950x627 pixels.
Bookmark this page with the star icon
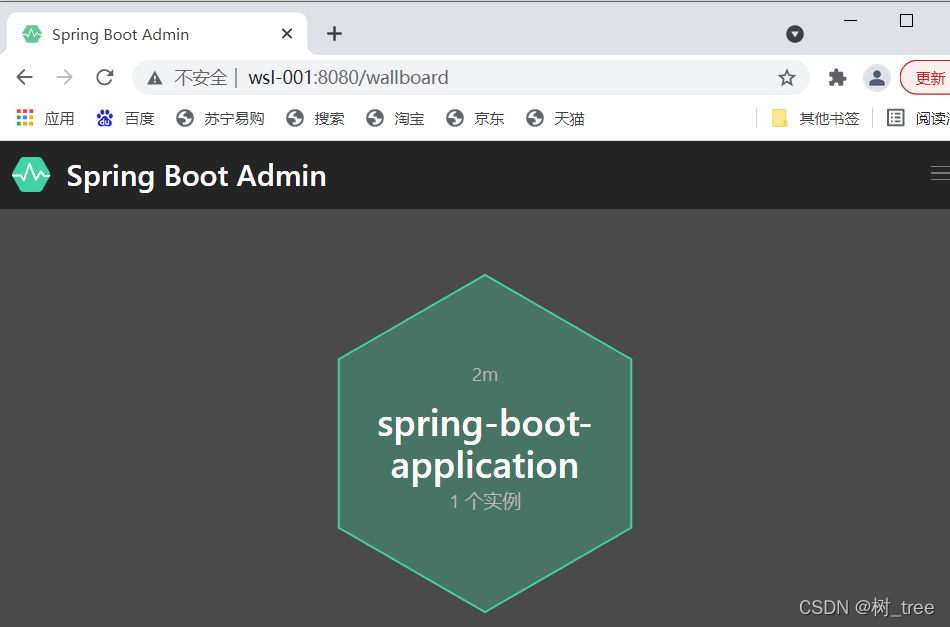pyautogui.click(x=786, y=78)
